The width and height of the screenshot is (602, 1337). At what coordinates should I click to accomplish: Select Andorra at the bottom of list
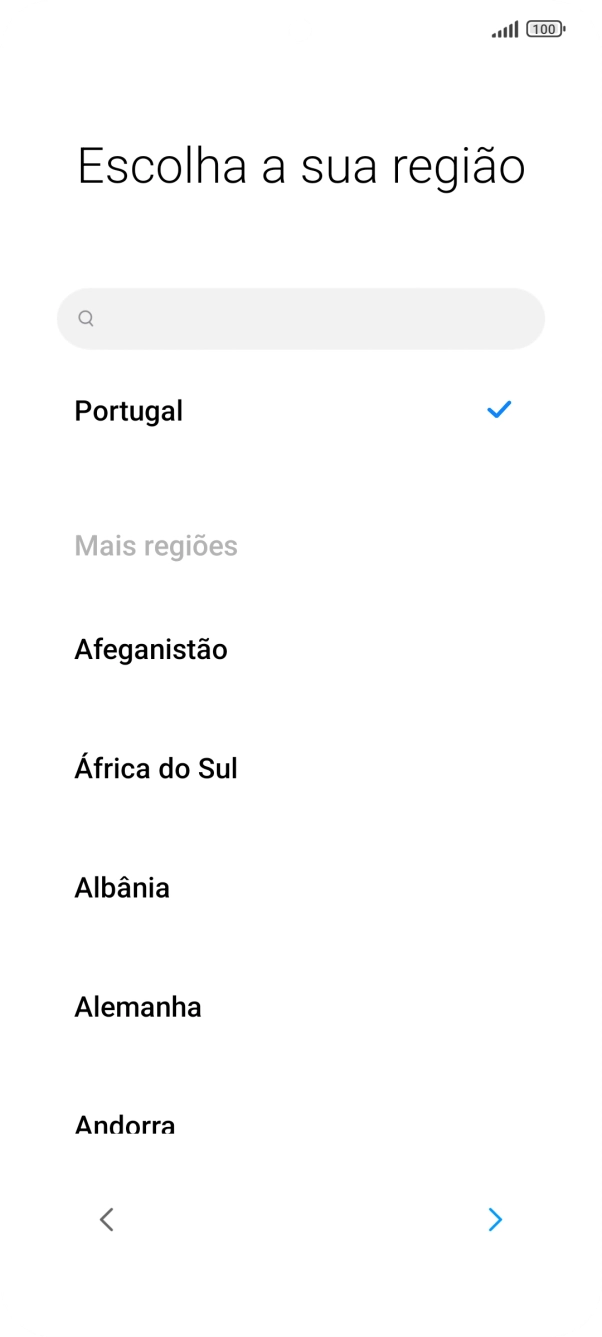point(124,1121)
